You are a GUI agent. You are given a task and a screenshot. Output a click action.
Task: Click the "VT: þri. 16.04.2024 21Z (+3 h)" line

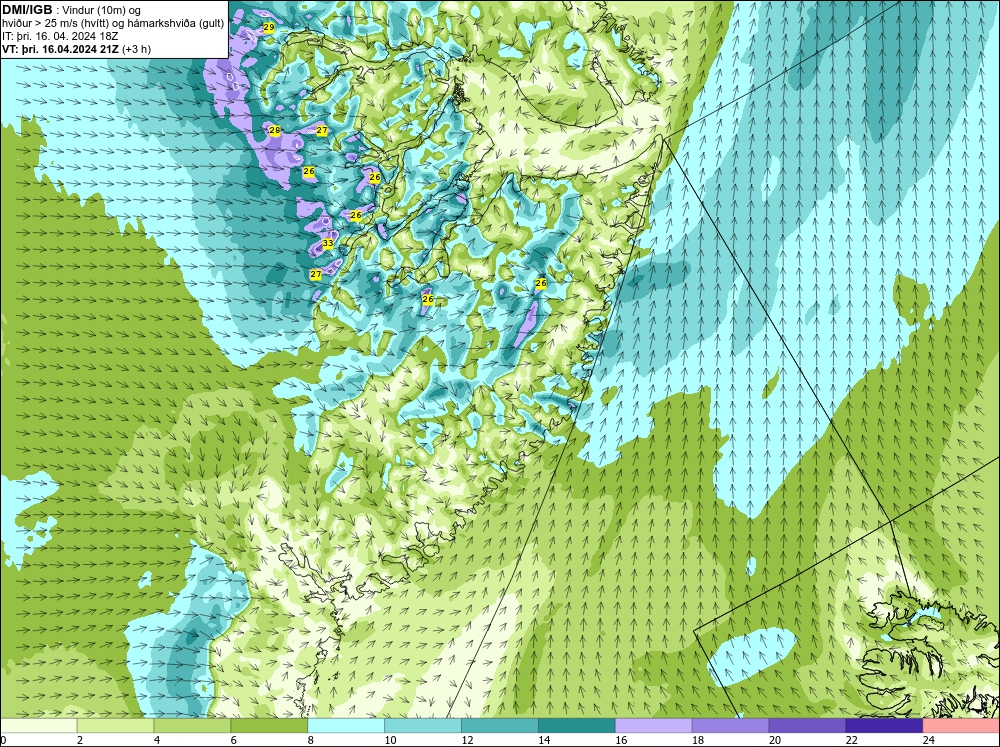tap(77, 49)
